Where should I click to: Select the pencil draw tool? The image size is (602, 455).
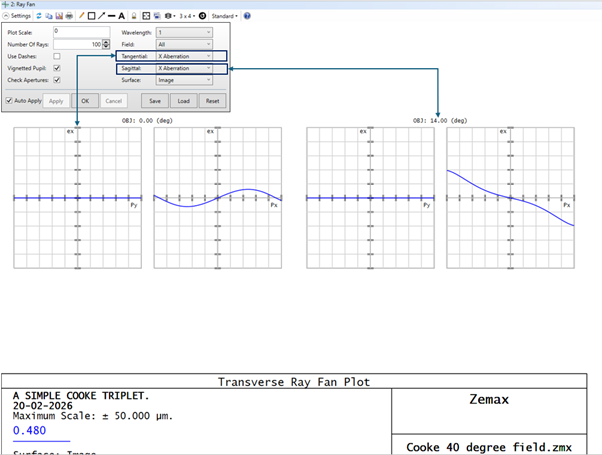click(81, 16)
